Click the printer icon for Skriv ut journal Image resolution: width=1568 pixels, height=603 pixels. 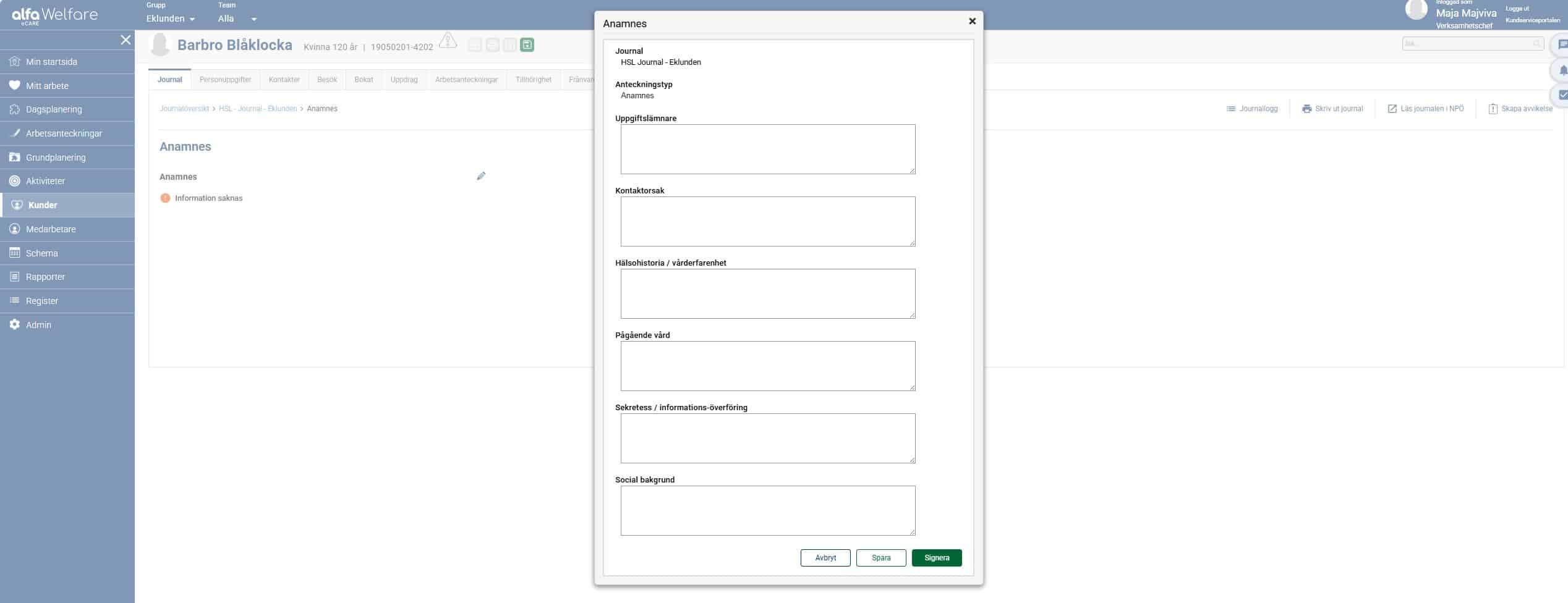[x=1306, y=109]
